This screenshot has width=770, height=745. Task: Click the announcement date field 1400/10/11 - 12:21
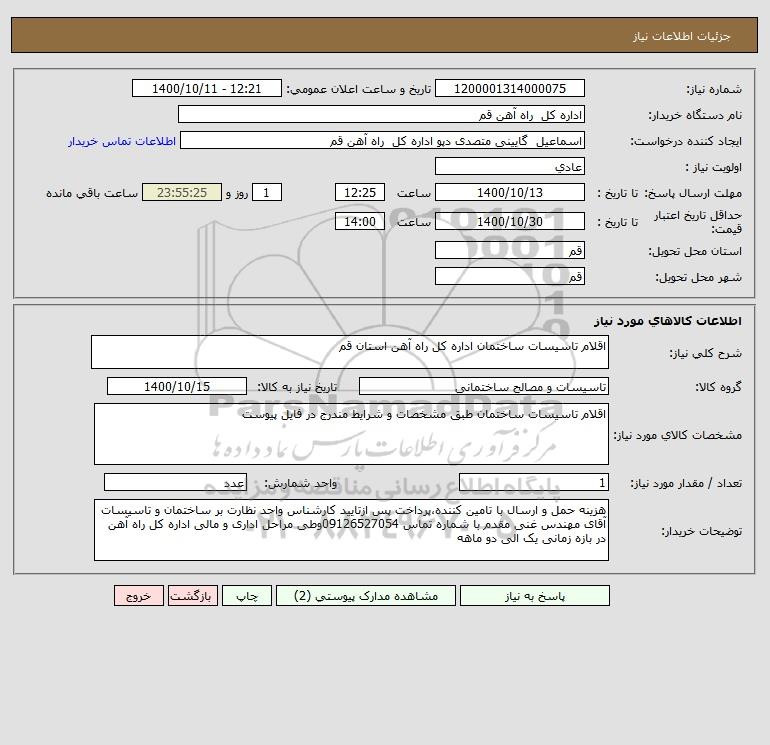pos(207,88)
